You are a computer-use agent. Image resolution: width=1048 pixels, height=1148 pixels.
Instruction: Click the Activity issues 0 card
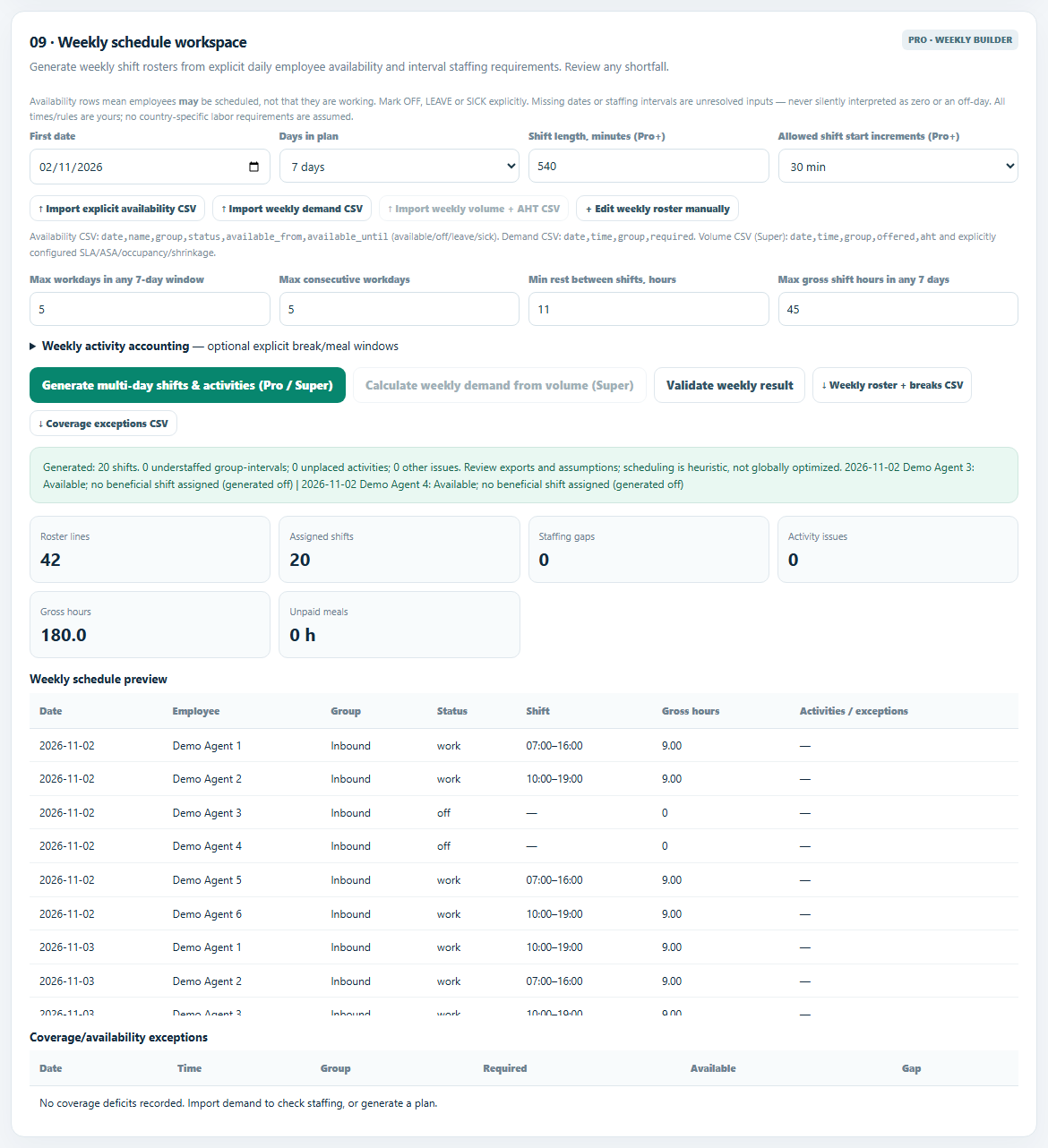pos(898,549)
